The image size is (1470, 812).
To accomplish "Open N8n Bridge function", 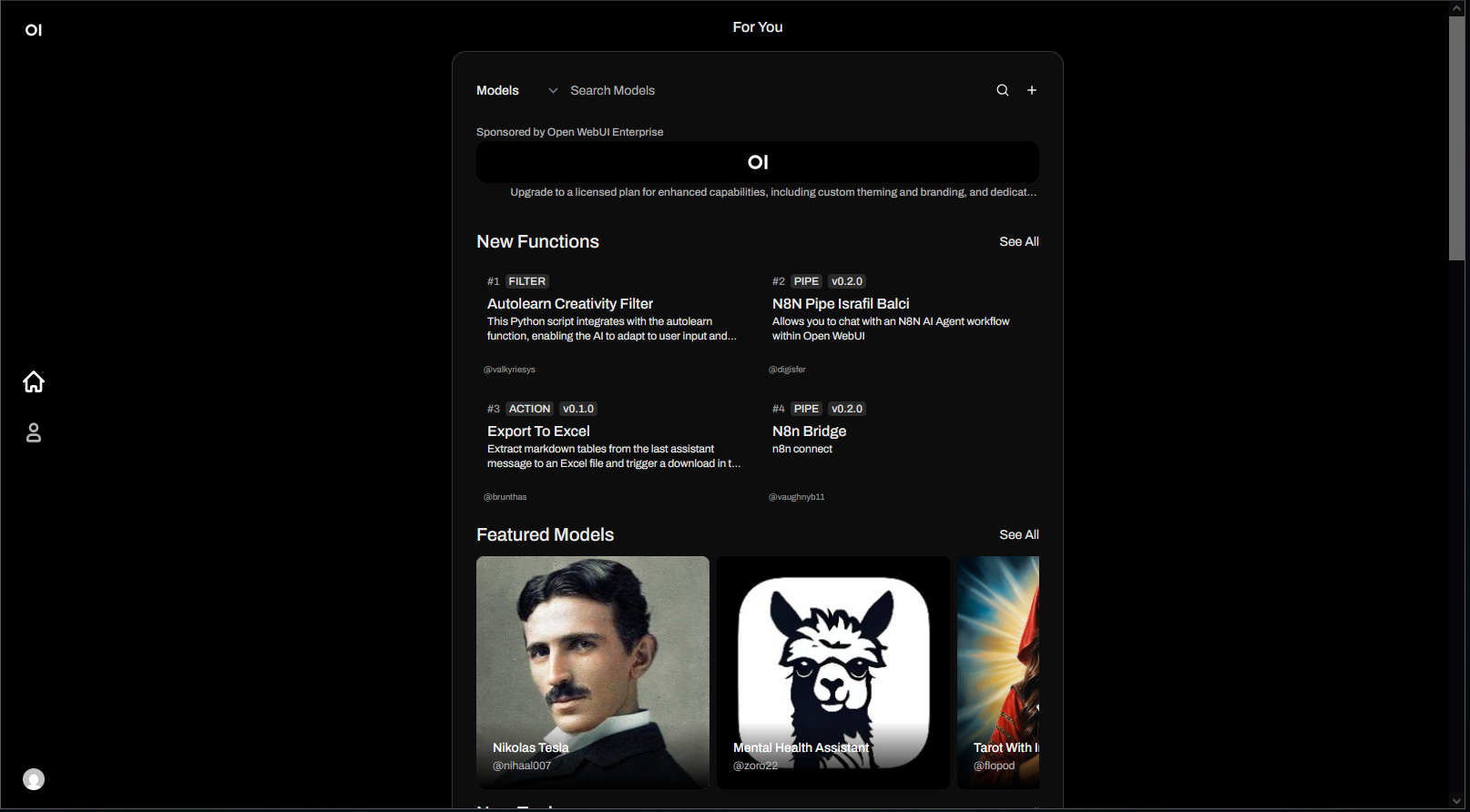I will [x=809, y=431].
